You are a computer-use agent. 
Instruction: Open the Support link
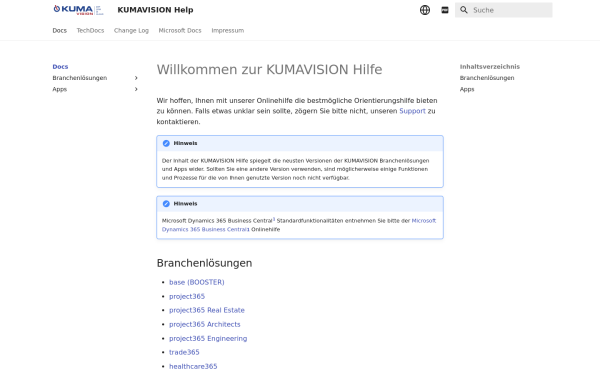click(x=412, y=111)
